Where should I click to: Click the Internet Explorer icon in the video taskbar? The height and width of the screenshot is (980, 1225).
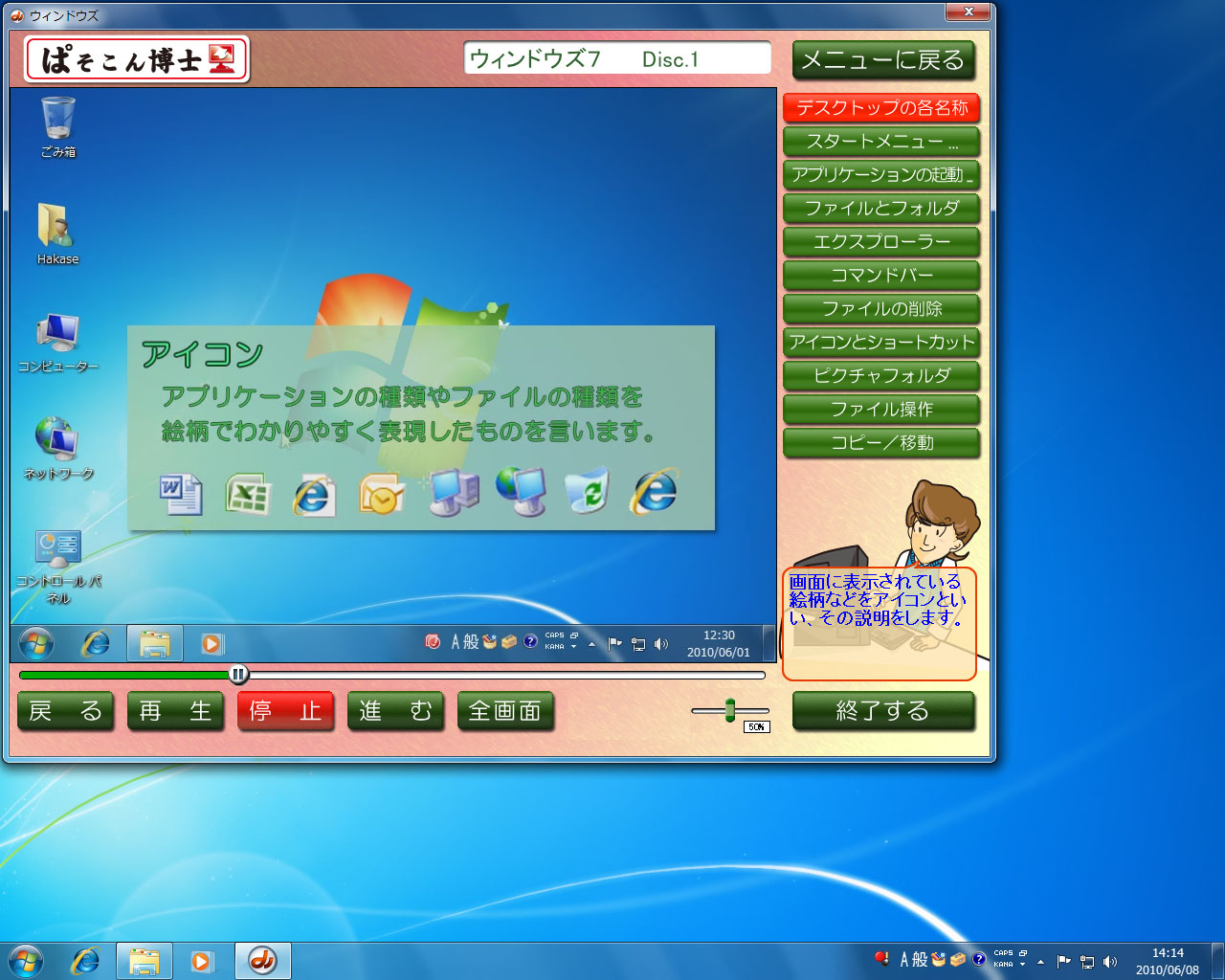point(95,643)
